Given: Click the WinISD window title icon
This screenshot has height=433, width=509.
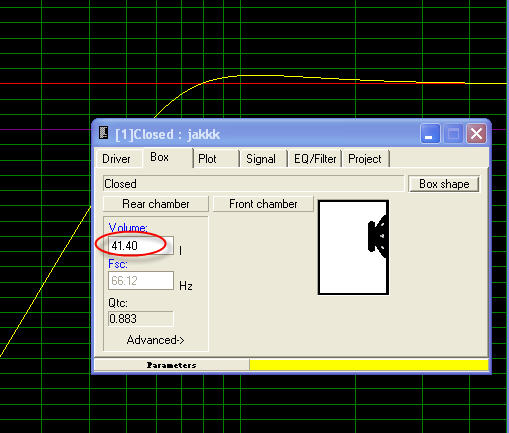Looking at the screenshot, I should 104,133.
